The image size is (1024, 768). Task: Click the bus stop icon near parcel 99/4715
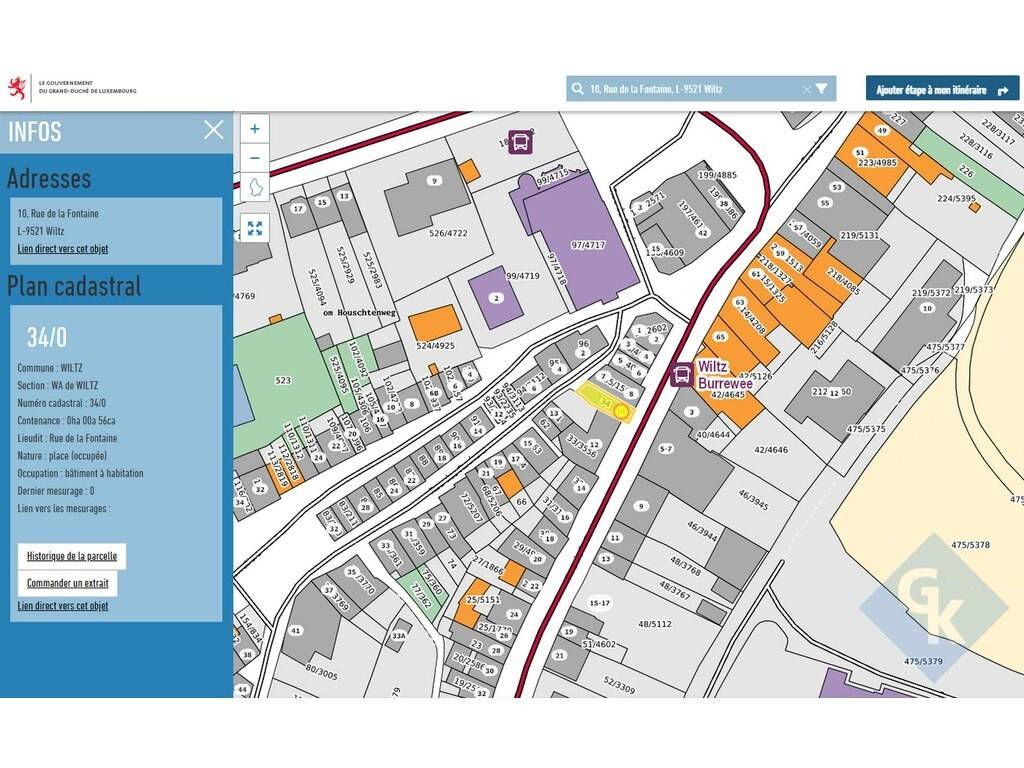pyautogui.click(x=520, y=142)
